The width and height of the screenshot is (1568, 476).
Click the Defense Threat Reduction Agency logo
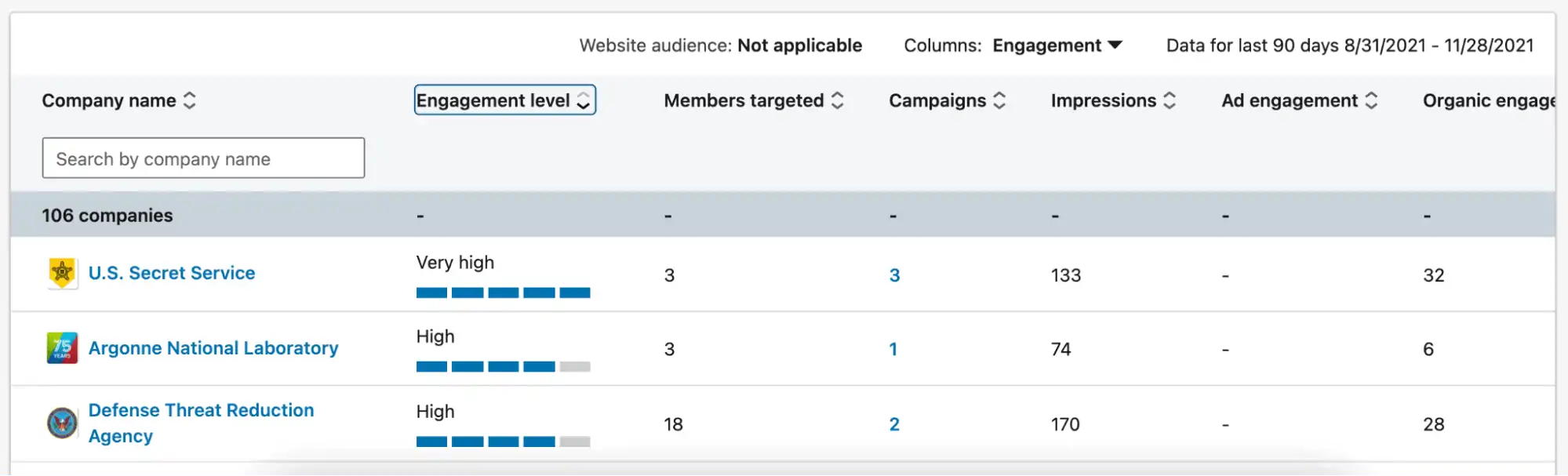(62, 423)
